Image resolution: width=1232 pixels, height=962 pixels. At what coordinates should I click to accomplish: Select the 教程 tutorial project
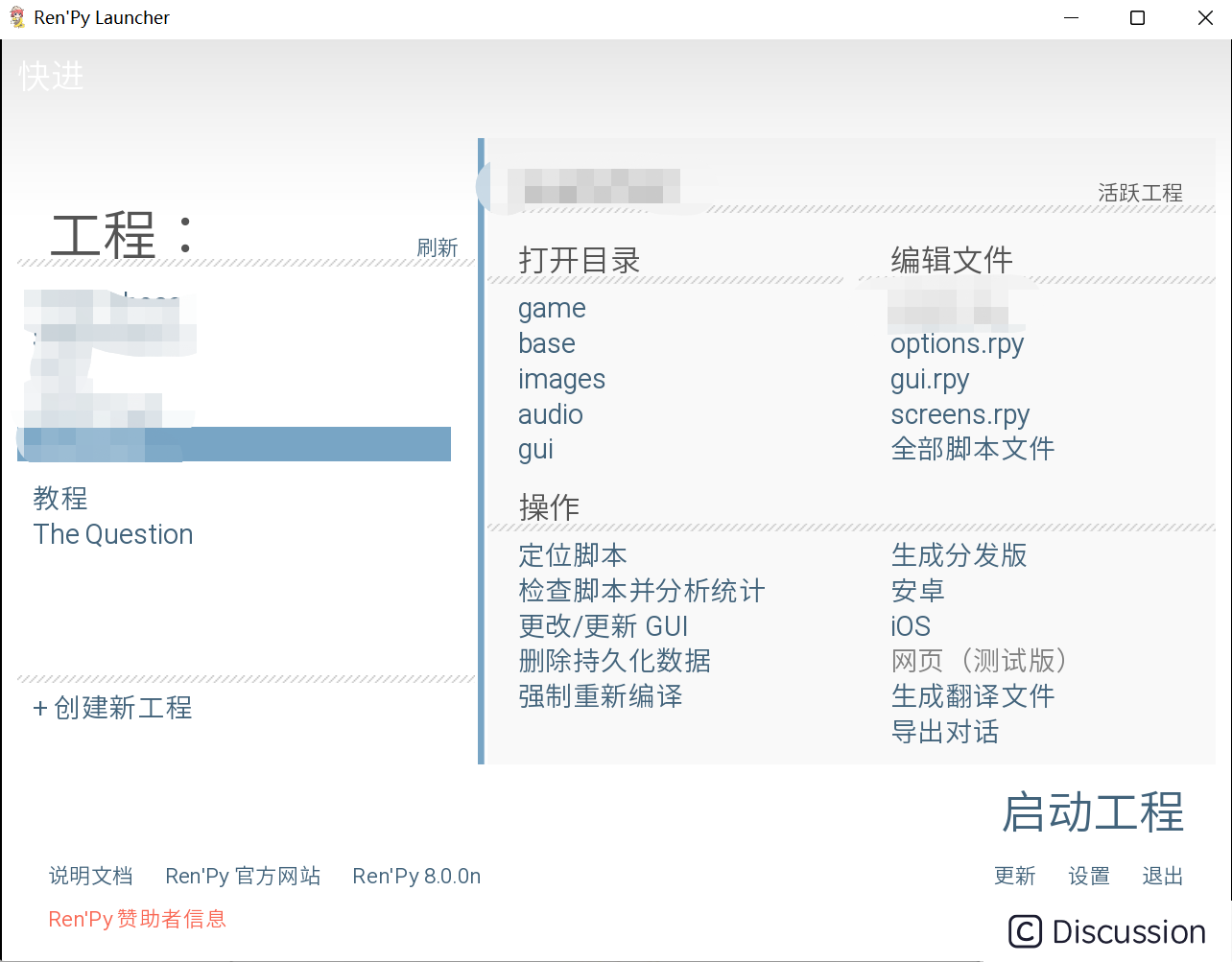pyautogui.click(x=60, y=499)
